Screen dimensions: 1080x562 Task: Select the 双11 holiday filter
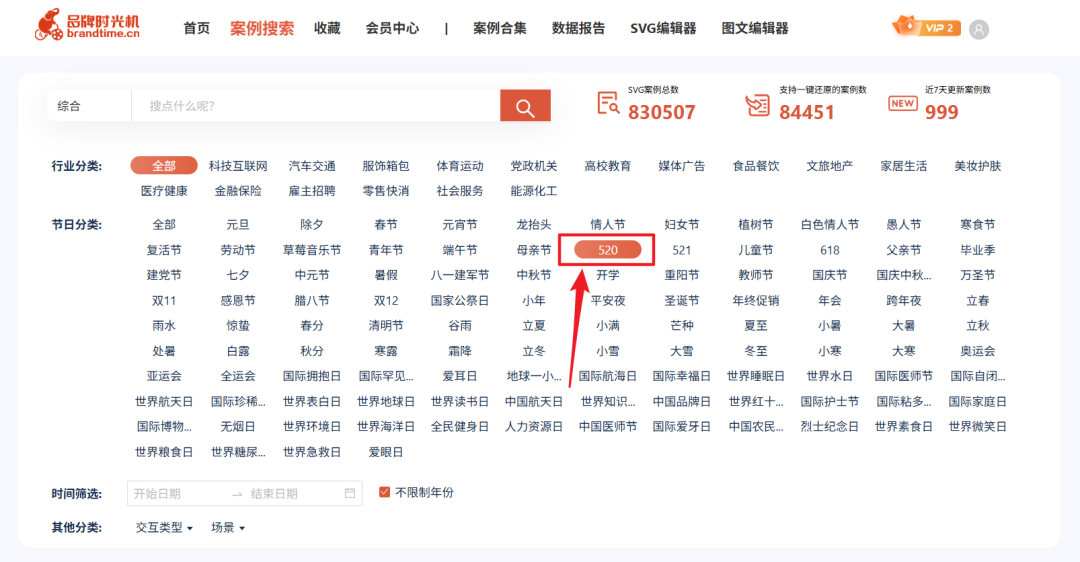164,300
